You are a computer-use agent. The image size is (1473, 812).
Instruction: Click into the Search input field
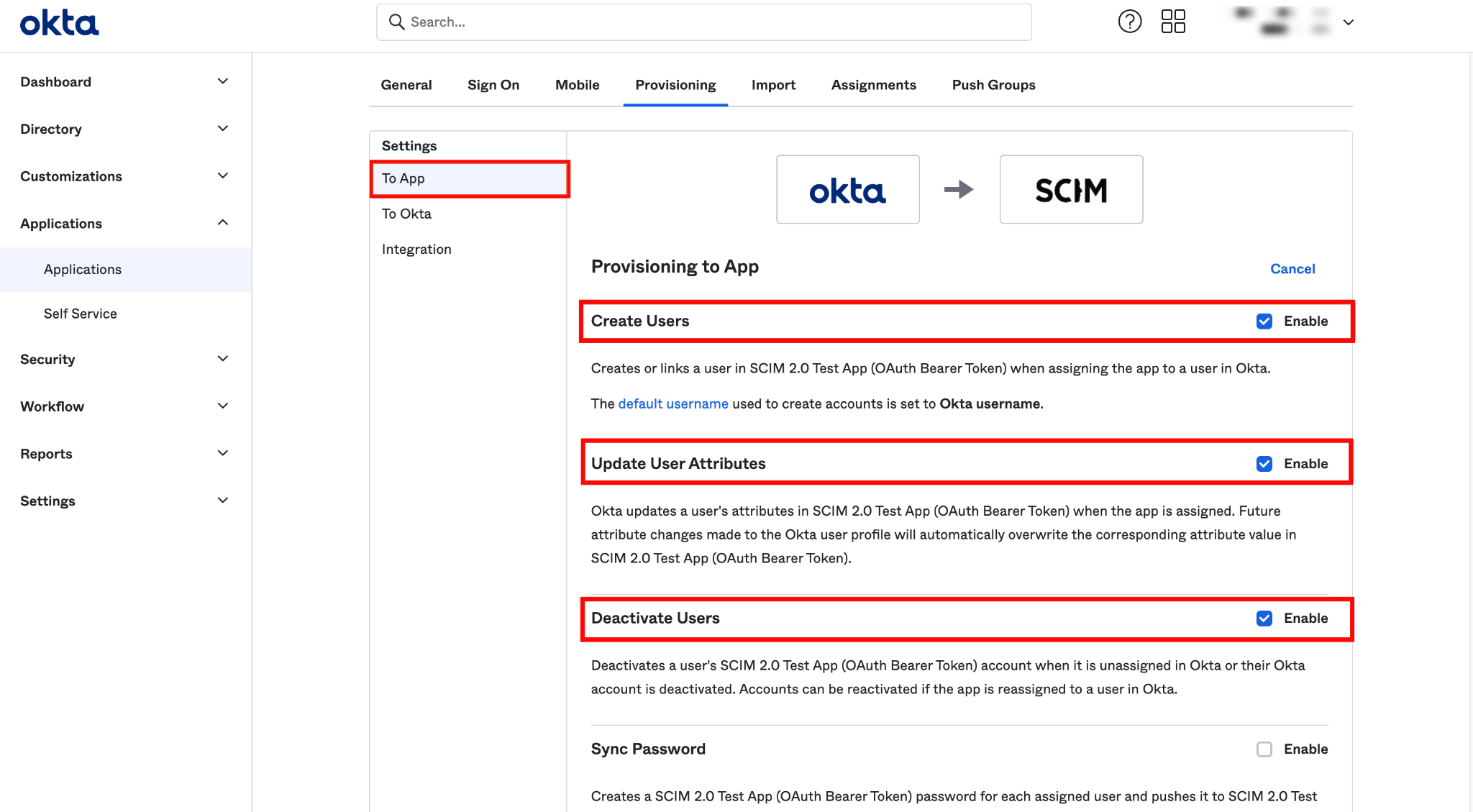coord(704,22)
